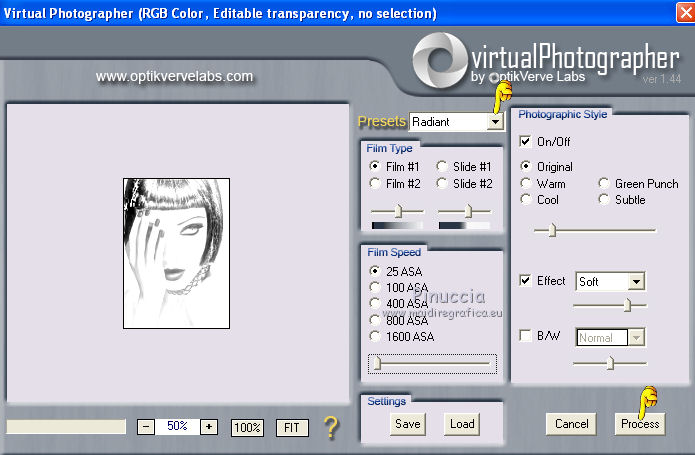Click the Load settings button
The height and width of the screenshot is (455, 695).
(462, 424)
